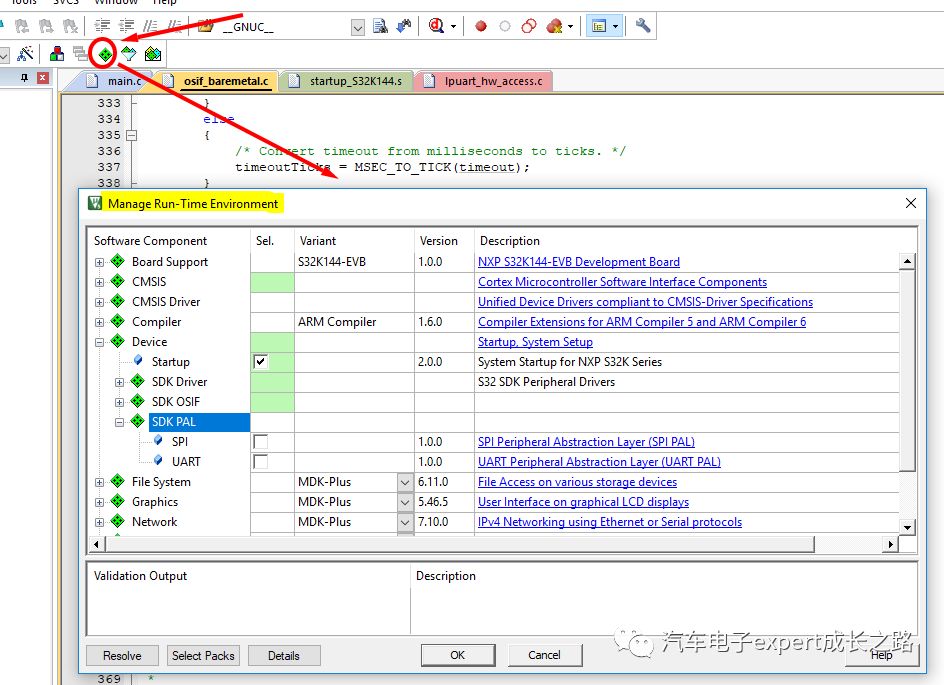Launch the Pack Installer toolbar icon
Image resolution: width=944 pixels, height=685 pixels.
click(153, 54)
